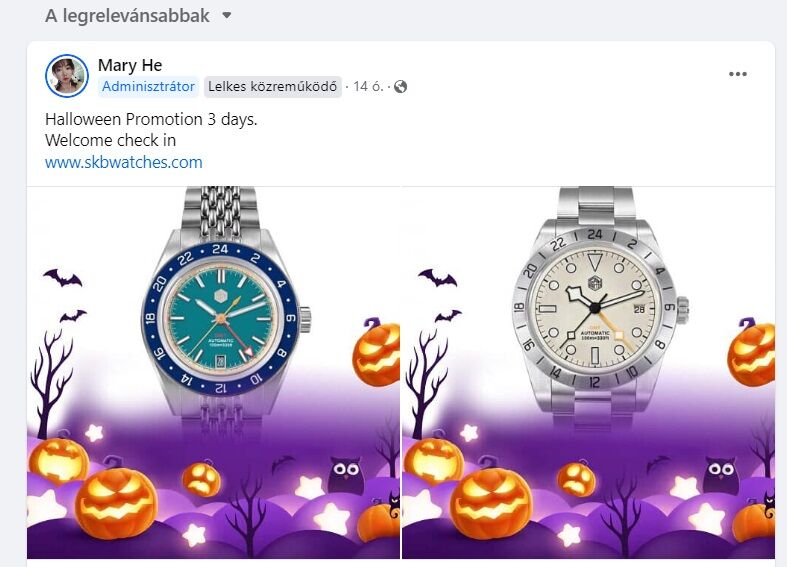This screenshot has width=787, height=567.
Task: Click the big grinning pumpkin in left photo
Action: point(116,503)
